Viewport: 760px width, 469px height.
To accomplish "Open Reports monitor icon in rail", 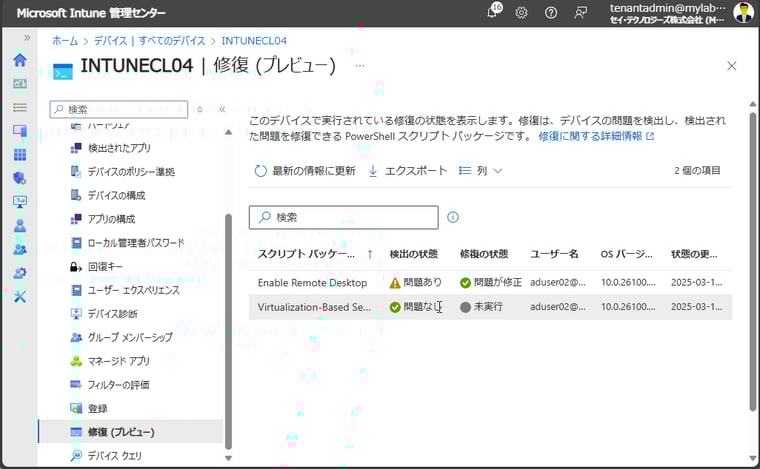I will click(20, 202).
